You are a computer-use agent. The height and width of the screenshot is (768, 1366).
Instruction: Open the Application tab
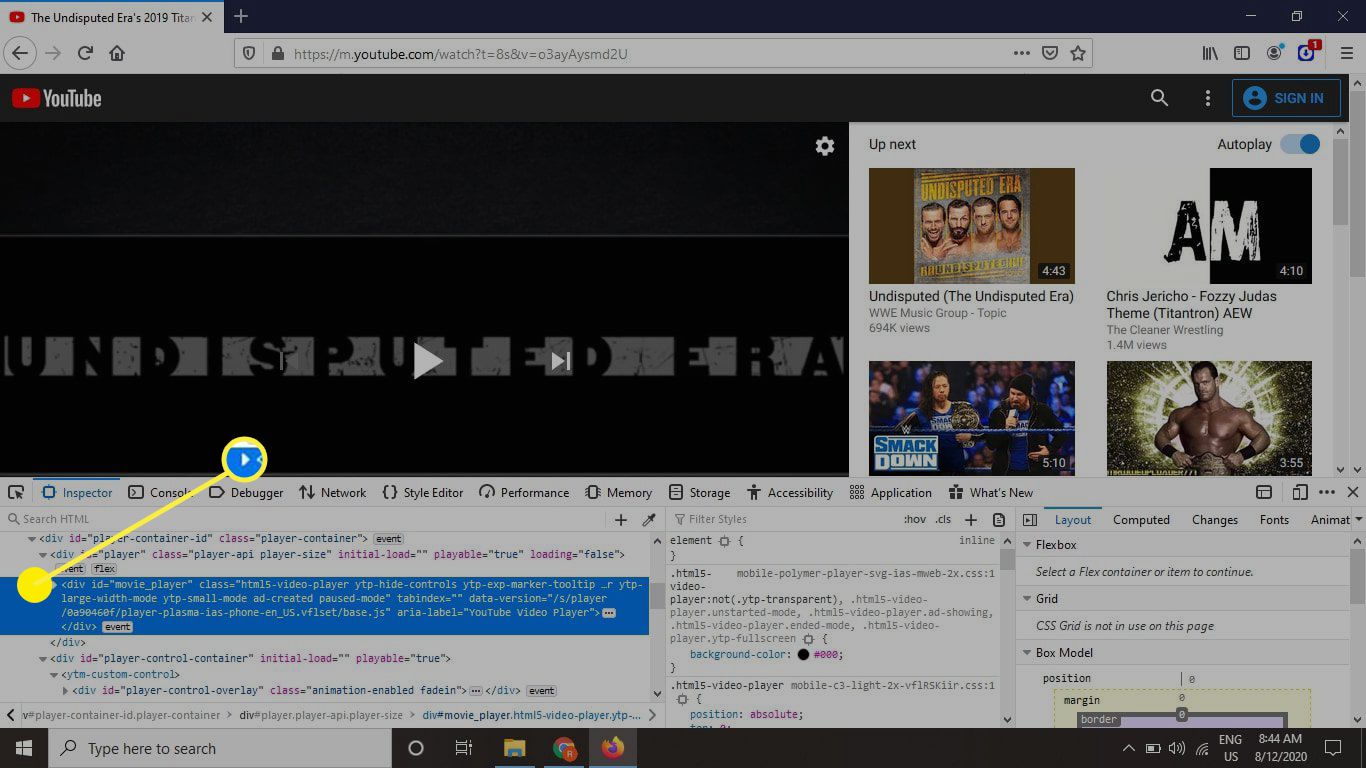point(890,492)
